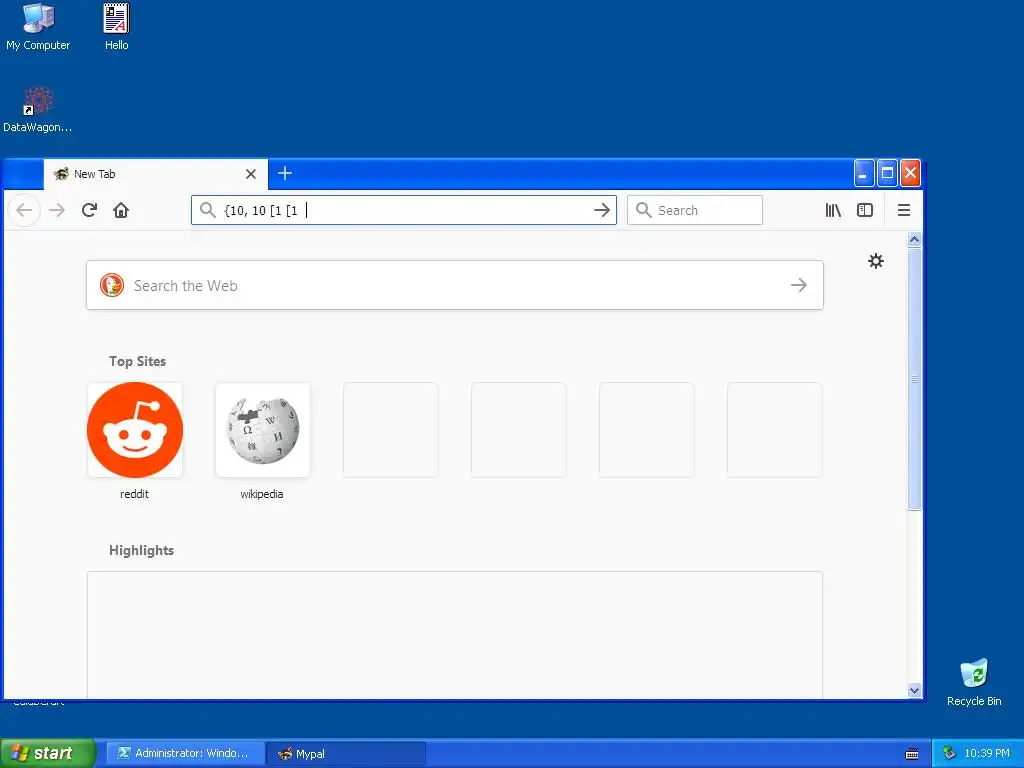Click the scrollbar up arrow

click(914, 240)
